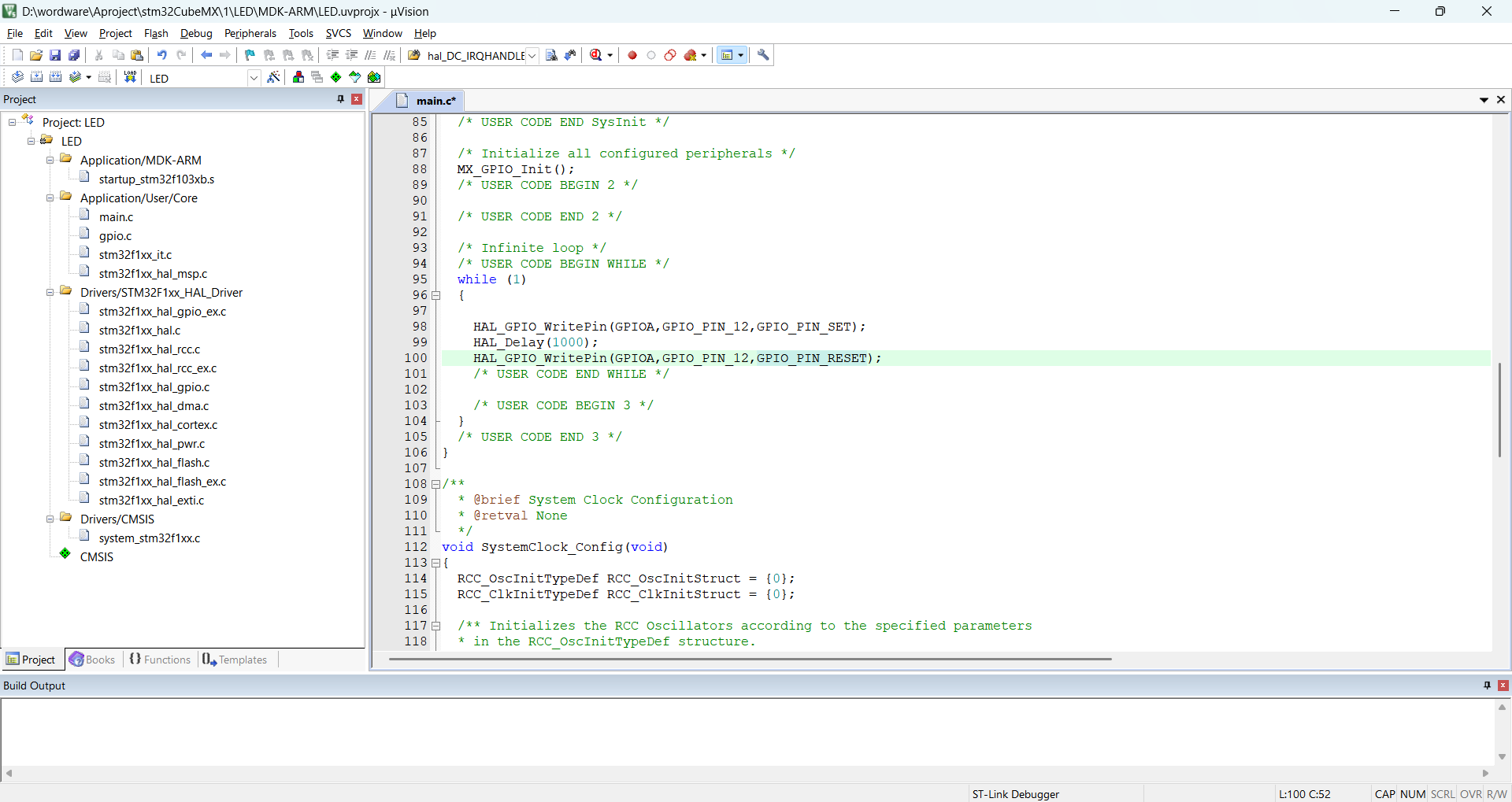Switch to the Books panel tab
The height and width of the screenshot is (802, 1512).
[x=92, y=660]
